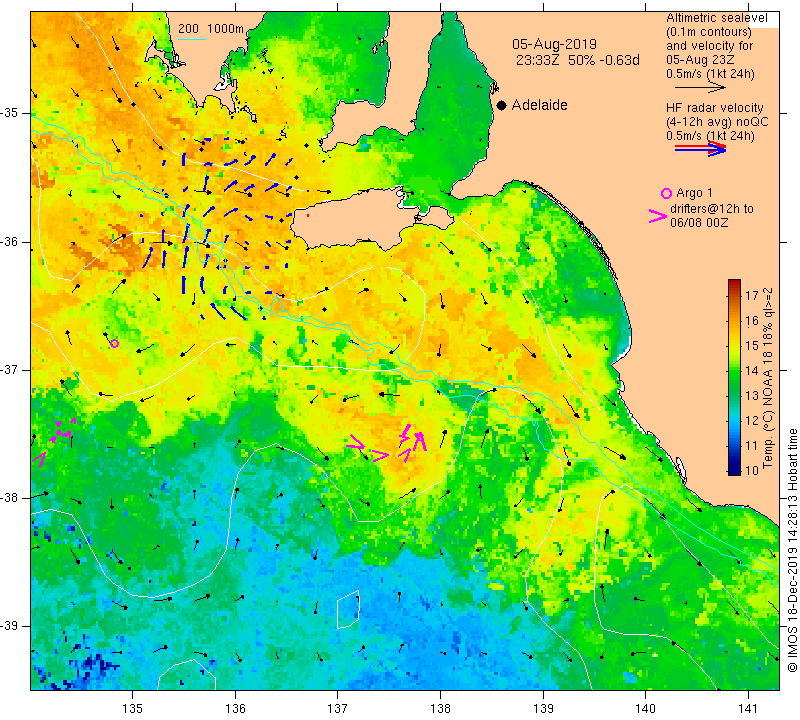Click the longitude axis label 135

133,708
